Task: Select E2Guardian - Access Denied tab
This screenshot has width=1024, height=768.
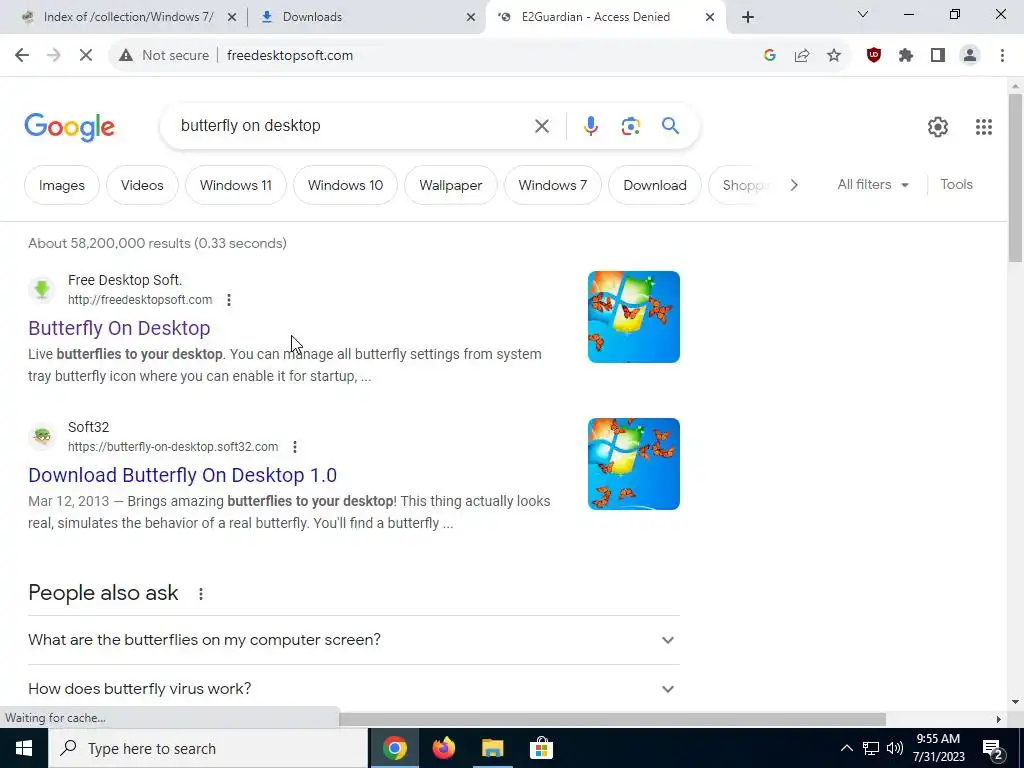Action: tap(595, 17)
